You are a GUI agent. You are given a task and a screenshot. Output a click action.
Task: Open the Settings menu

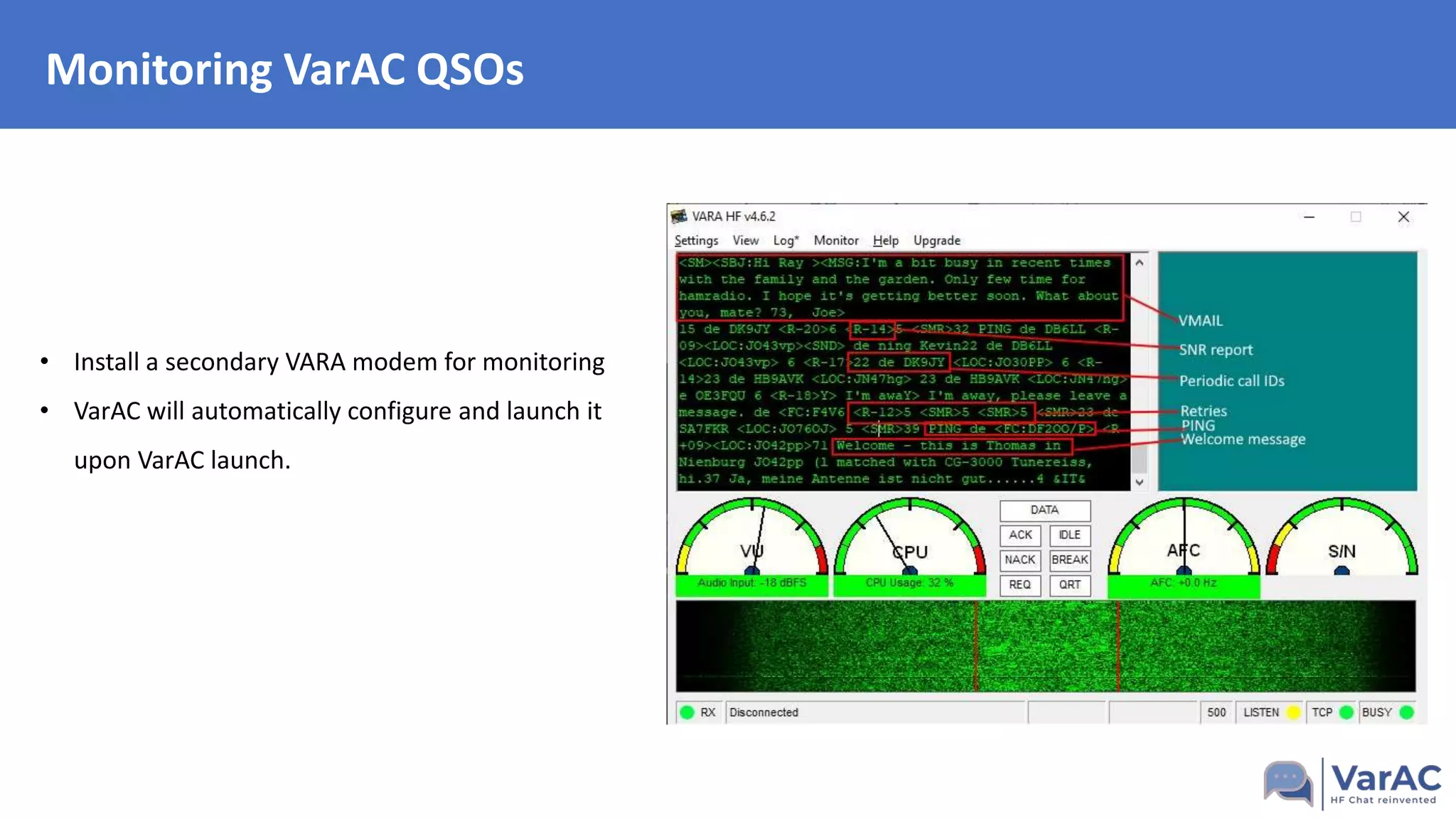(x=696, y=240)
